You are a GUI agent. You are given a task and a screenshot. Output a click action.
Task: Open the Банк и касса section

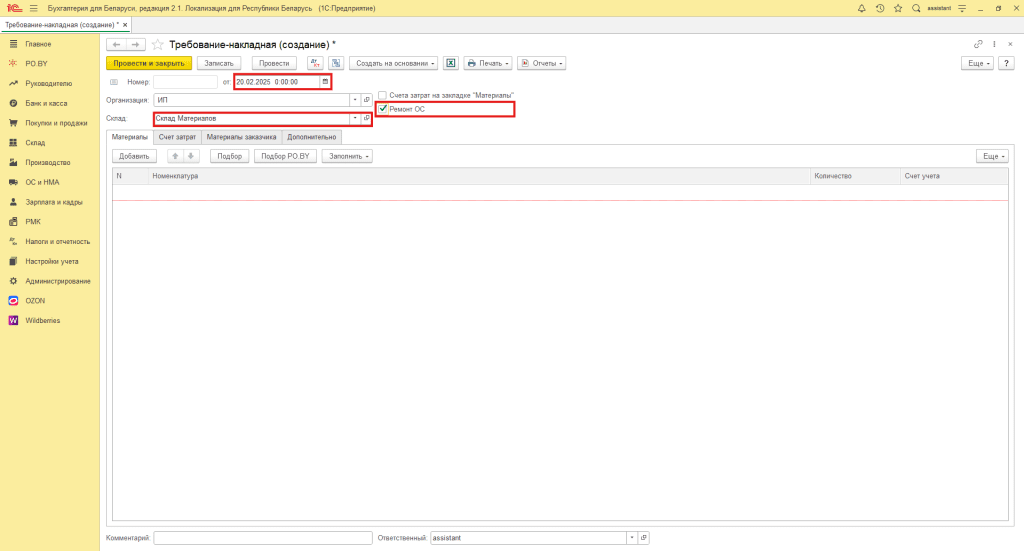point(46,103)
